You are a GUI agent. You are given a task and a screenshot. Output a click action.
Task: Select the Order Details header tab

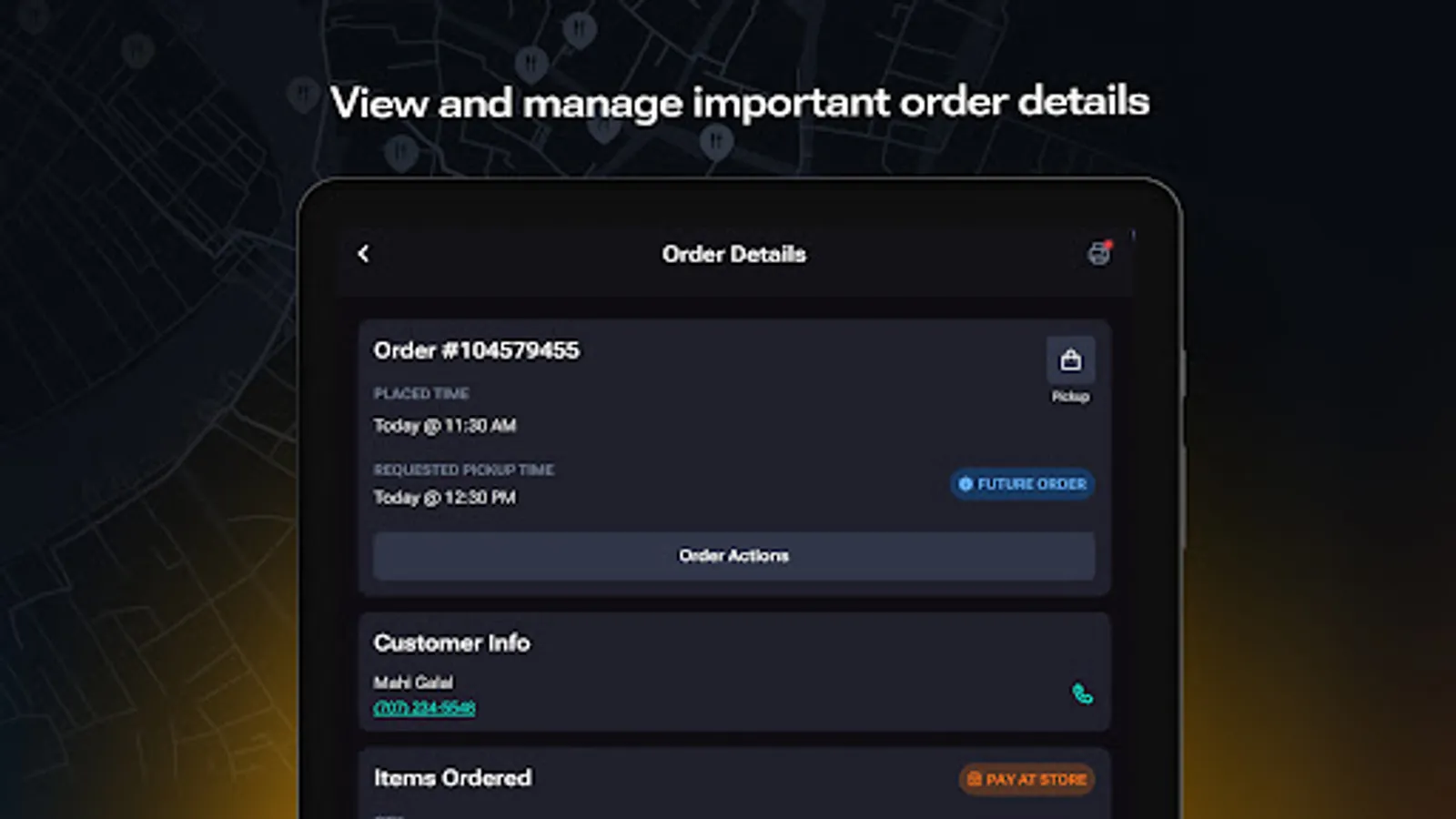pos(733,254)
